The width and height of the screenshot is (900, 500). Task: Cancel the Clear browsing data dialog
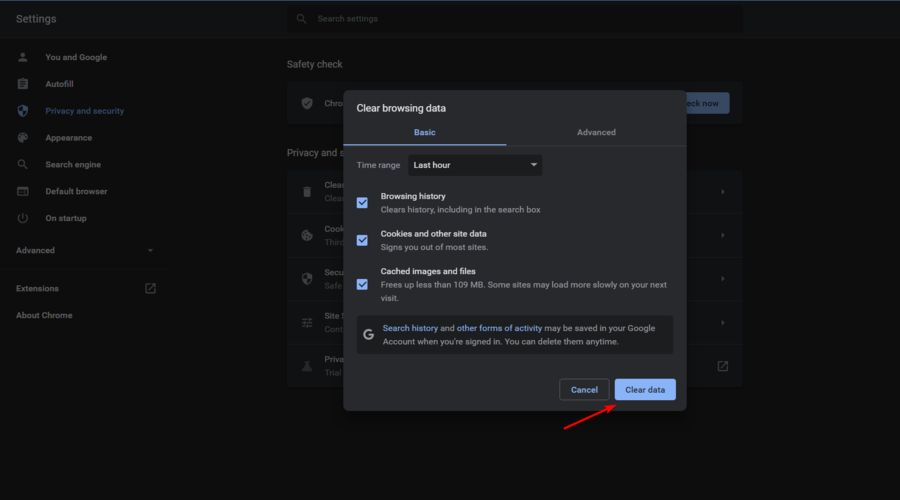coord(584,390)
